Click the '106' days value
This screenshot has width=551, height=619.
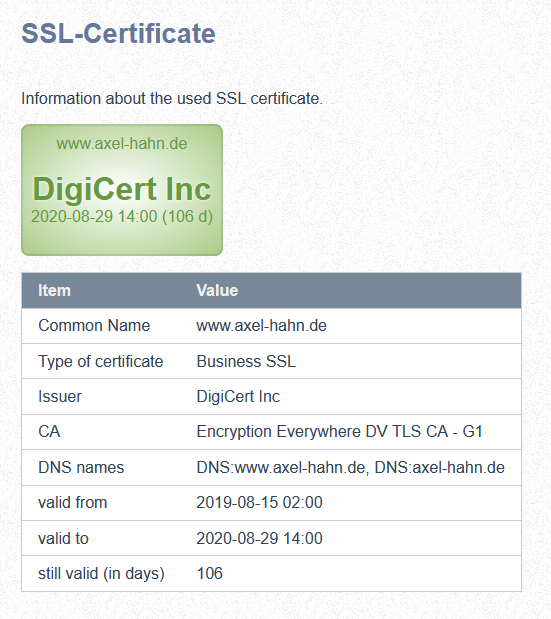(210, 573)
